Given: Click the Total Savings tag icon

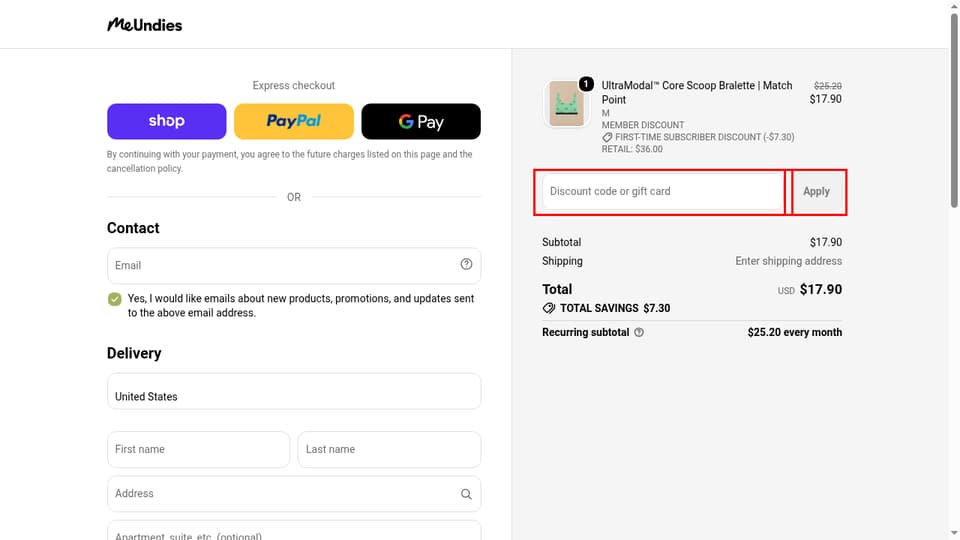Looking at the screenshot, I should point(549,308).
